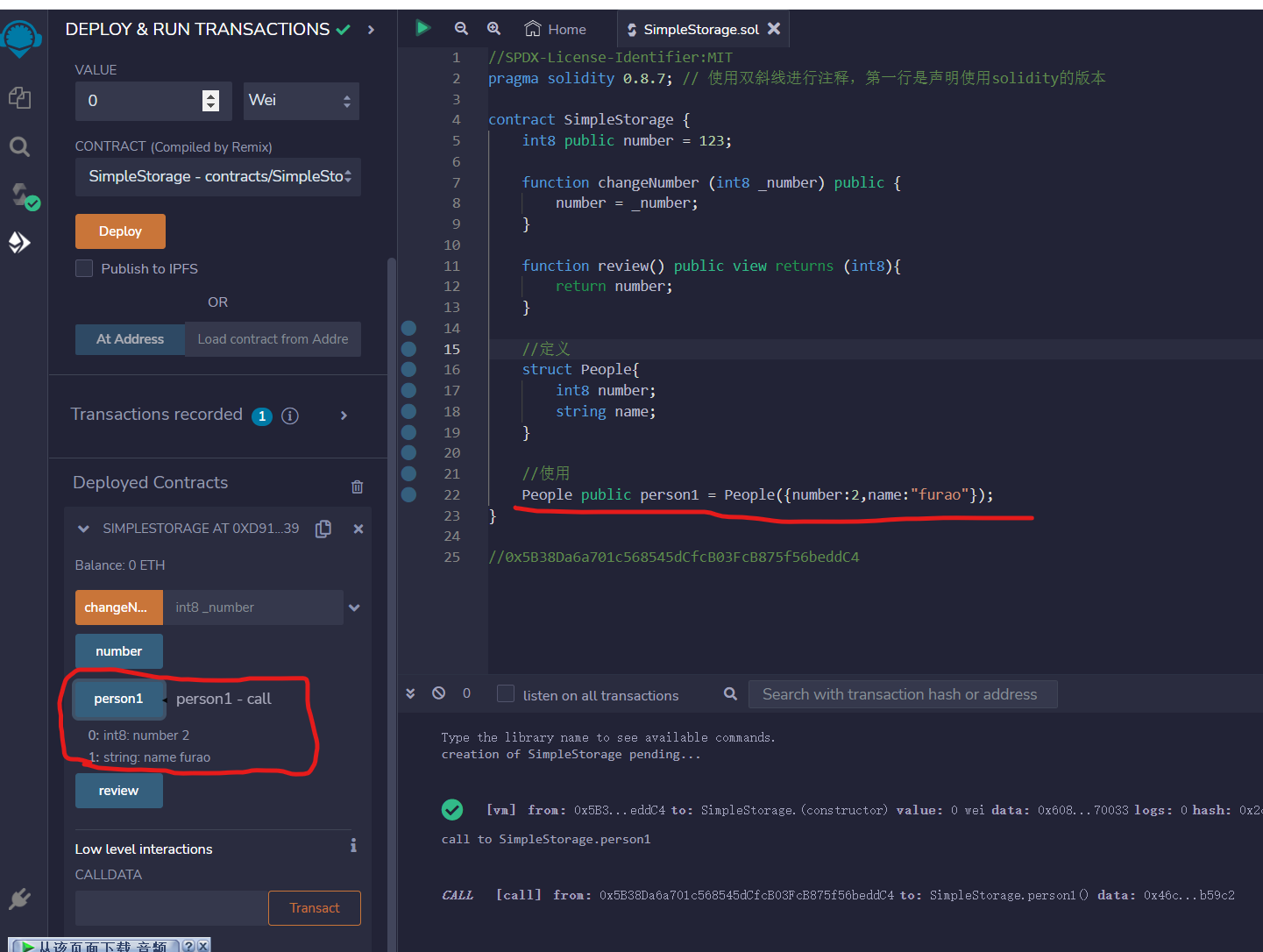
Task: Clear the terminal console
Action: [438, 693]
